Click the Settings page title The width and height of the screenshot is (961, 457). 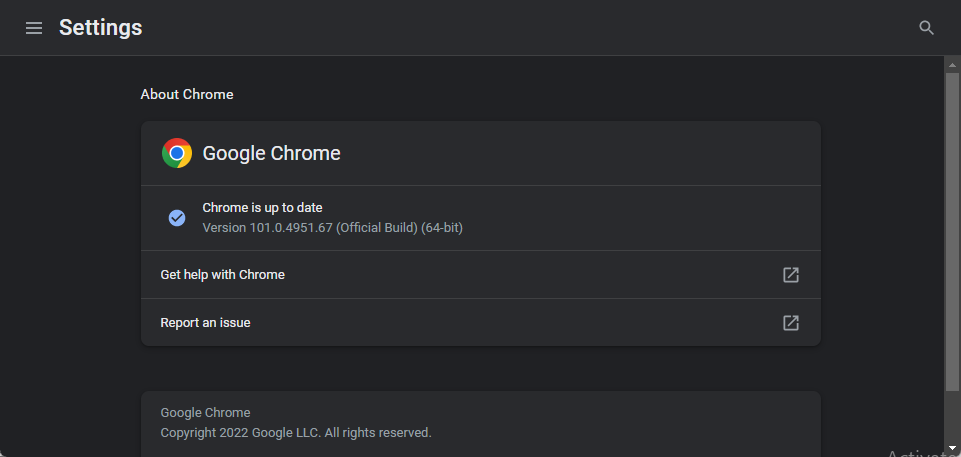tap(101, 28)
